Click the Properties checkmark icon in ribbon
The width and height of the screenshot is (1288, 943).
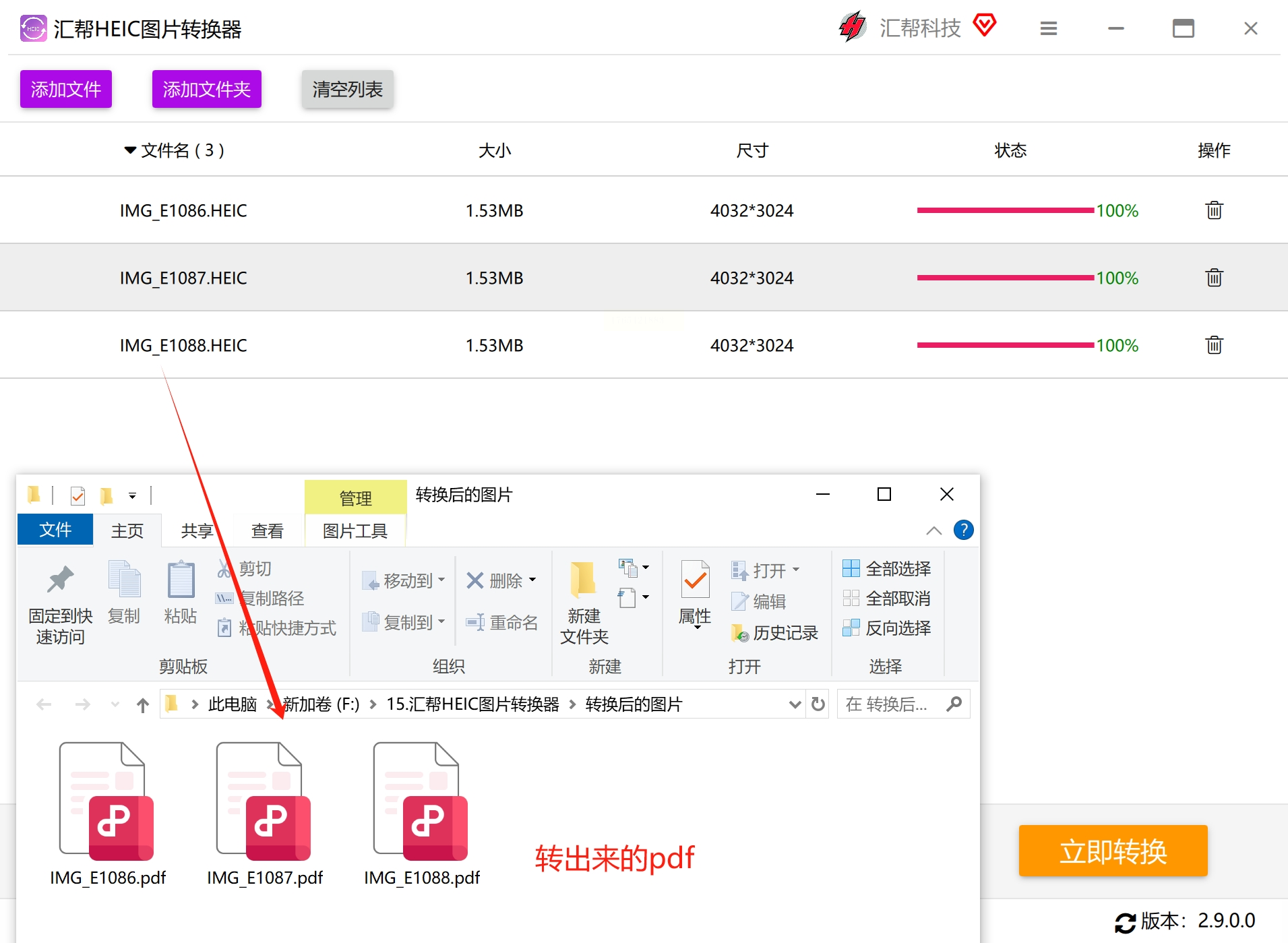coord(695,579)
